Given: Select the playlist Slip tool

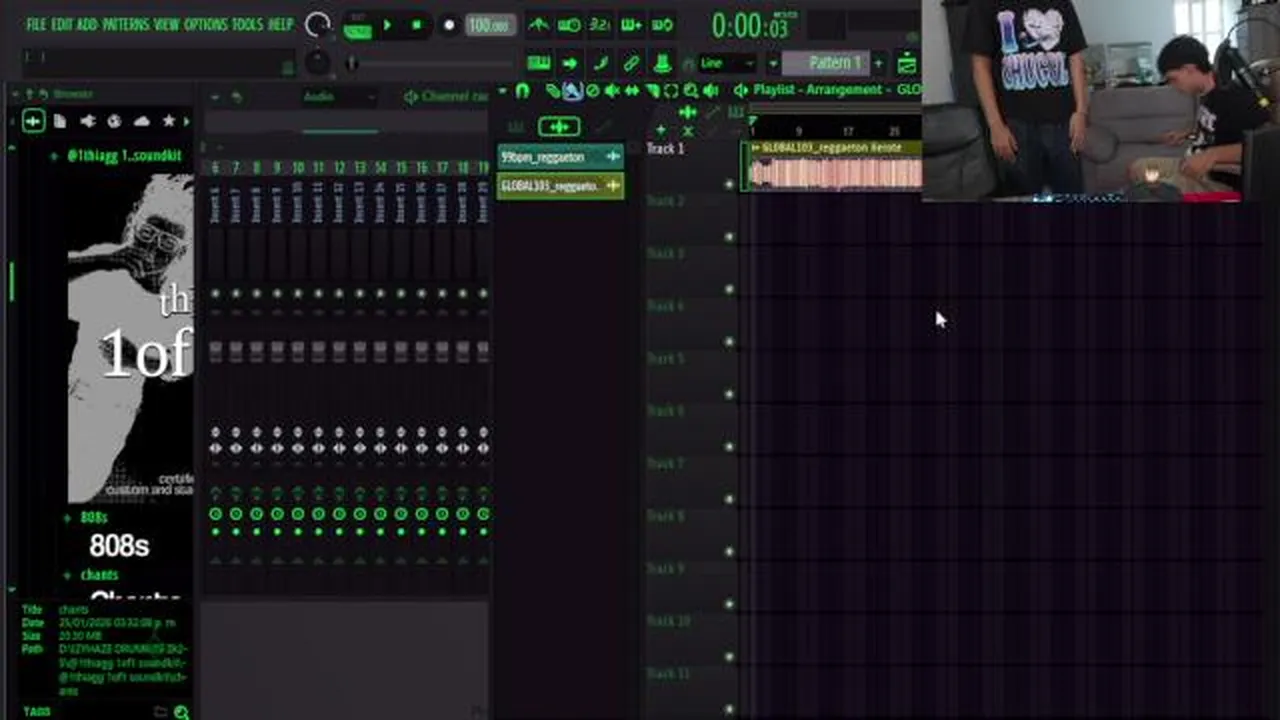Looking at the screenshot, I should pos(631,91).
